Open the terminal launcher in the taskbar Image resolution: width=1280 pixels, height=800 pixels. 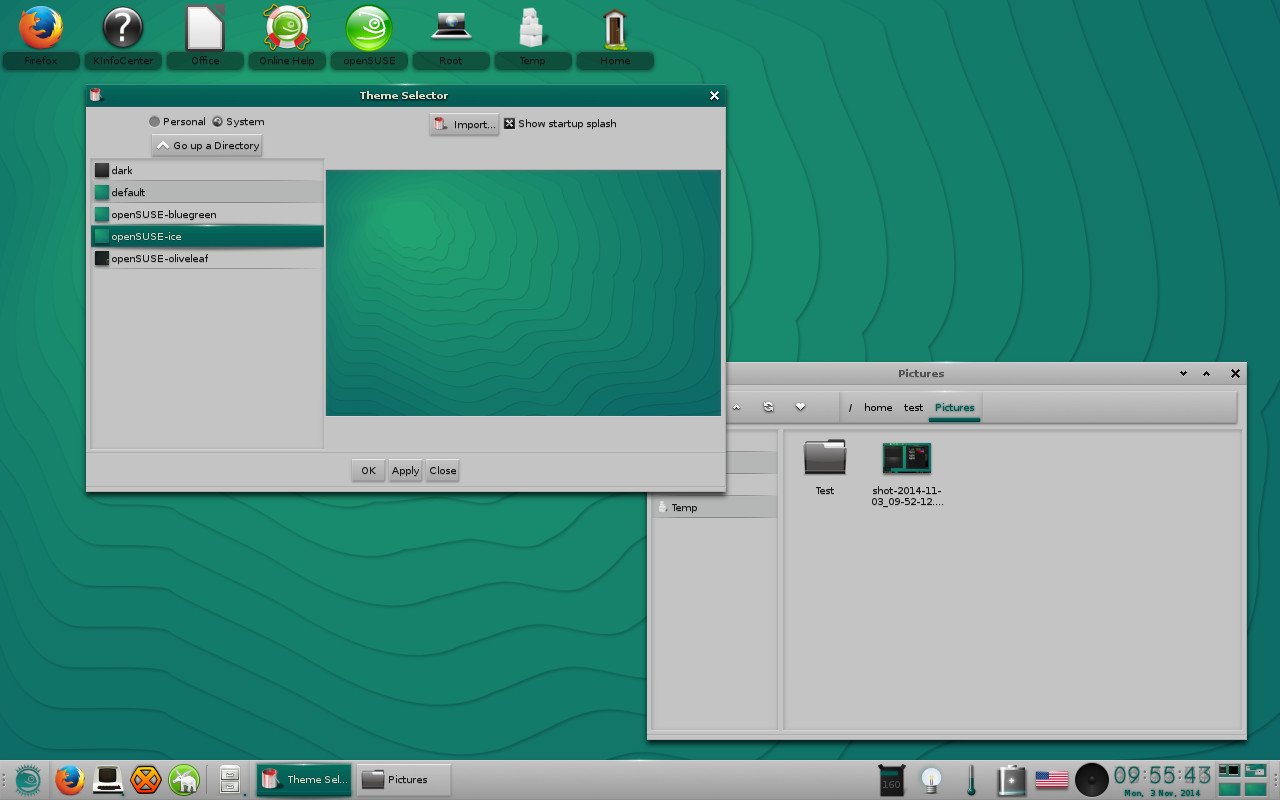pos(107,779)
